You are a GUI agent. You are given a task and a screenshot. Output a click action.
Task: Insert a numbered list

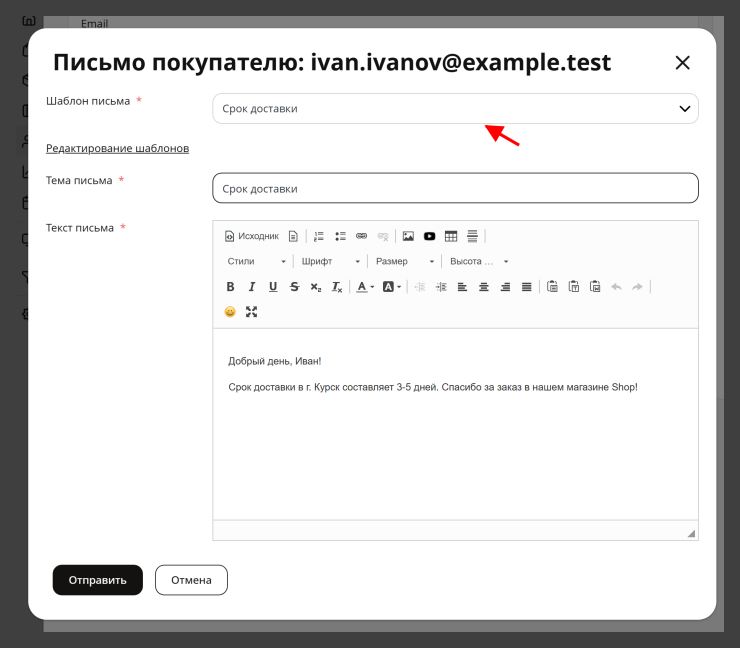319,236
